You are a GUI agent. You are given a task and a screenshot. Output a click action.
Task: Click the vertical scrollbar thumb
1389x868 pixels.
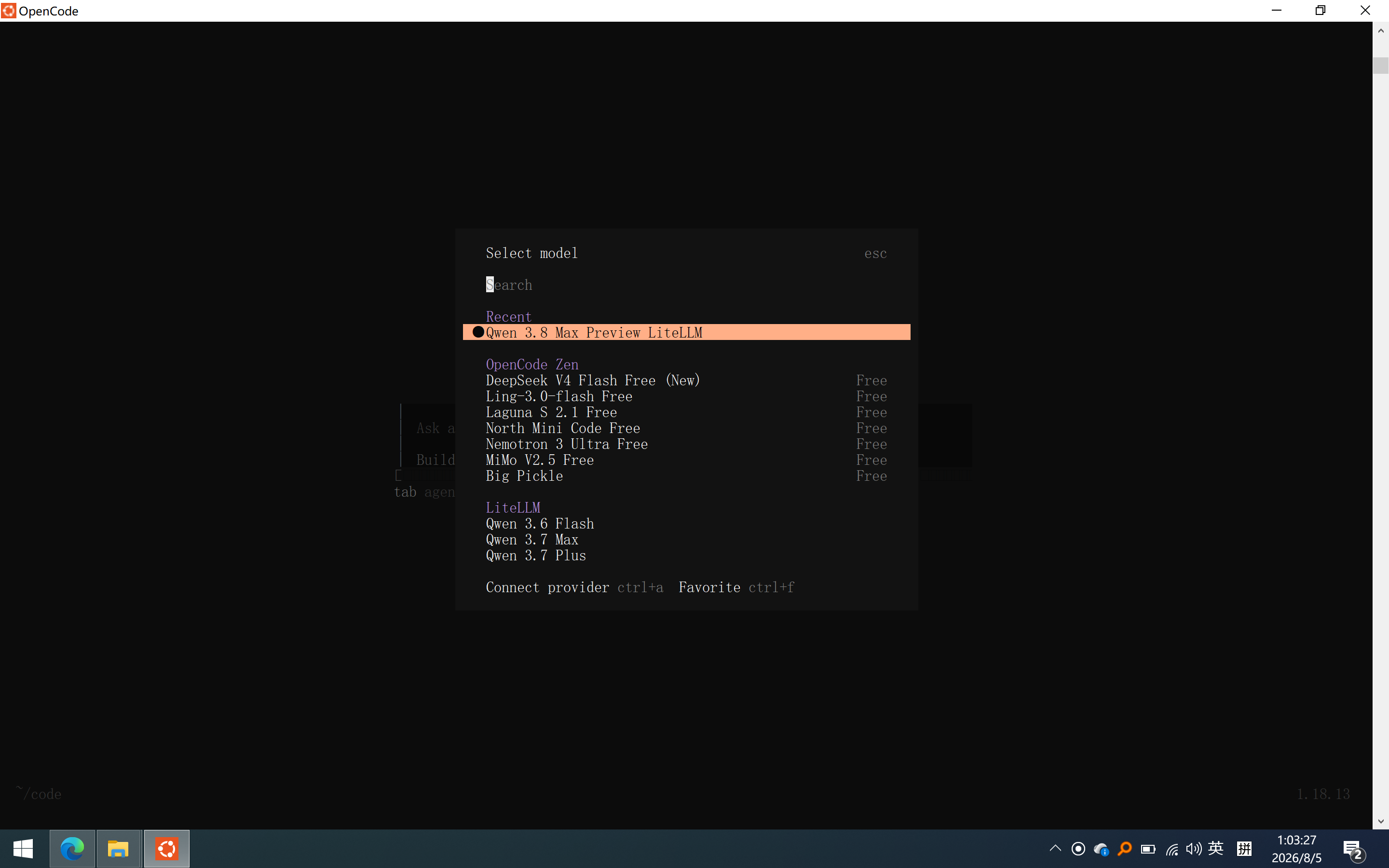1380,65
